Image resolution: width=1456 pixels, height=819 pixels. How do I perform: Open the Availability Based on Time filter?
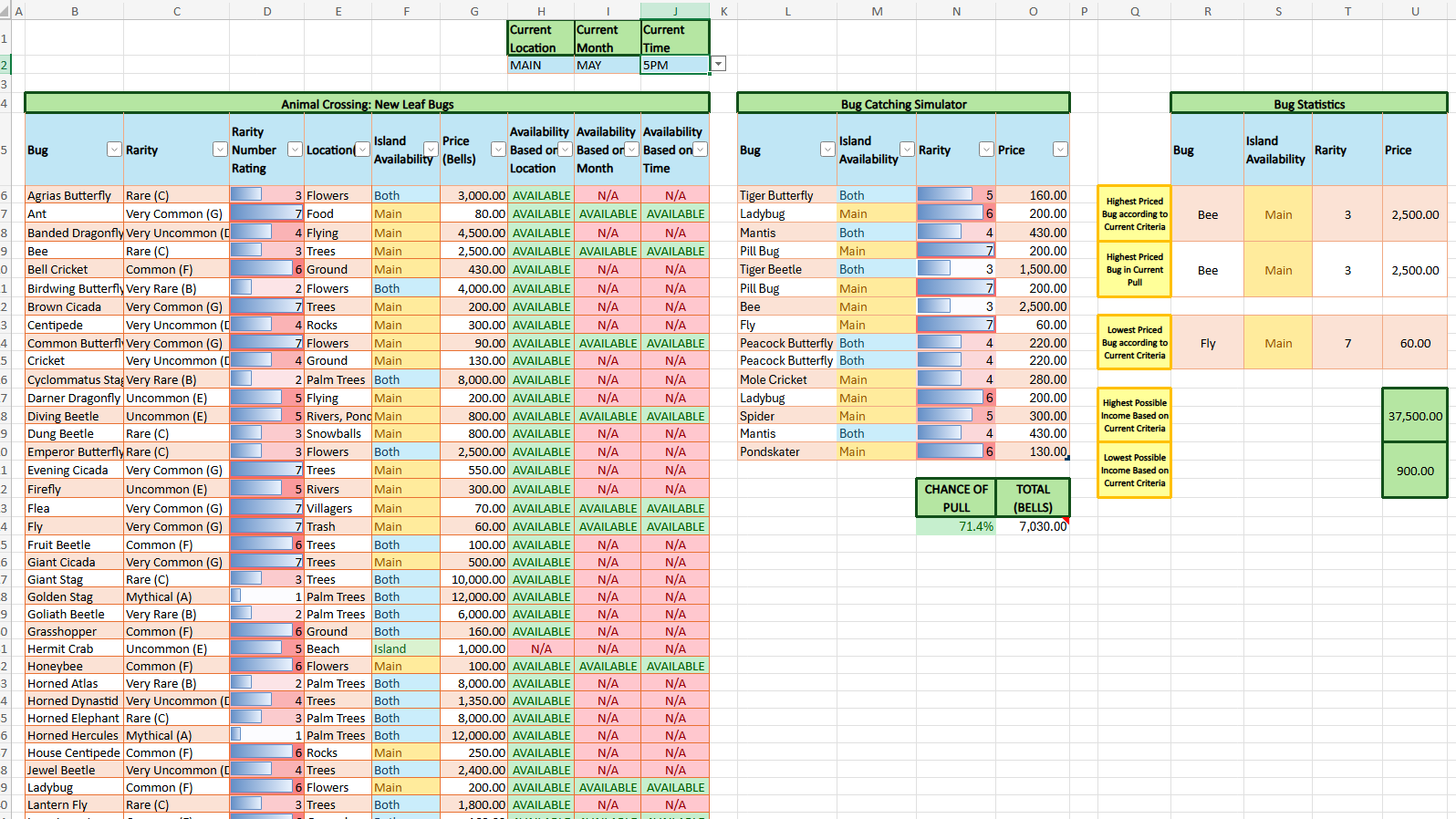(x=701, y=150)
